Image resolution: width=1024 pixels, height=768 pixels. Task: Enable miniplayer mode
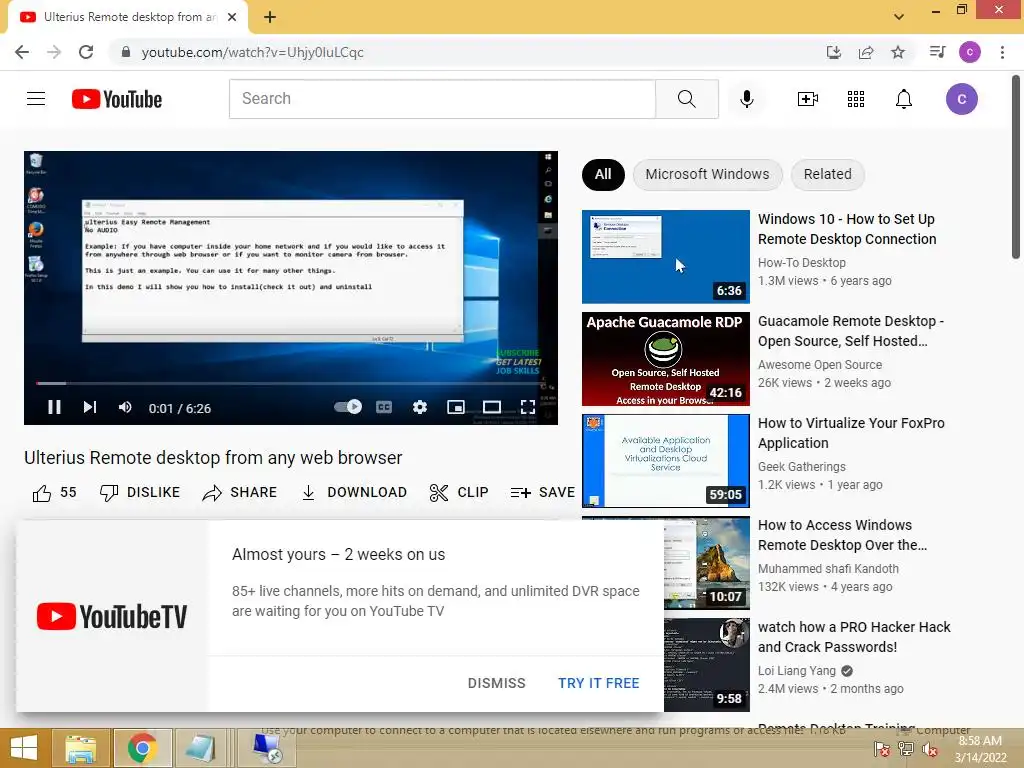pos(456,407)
